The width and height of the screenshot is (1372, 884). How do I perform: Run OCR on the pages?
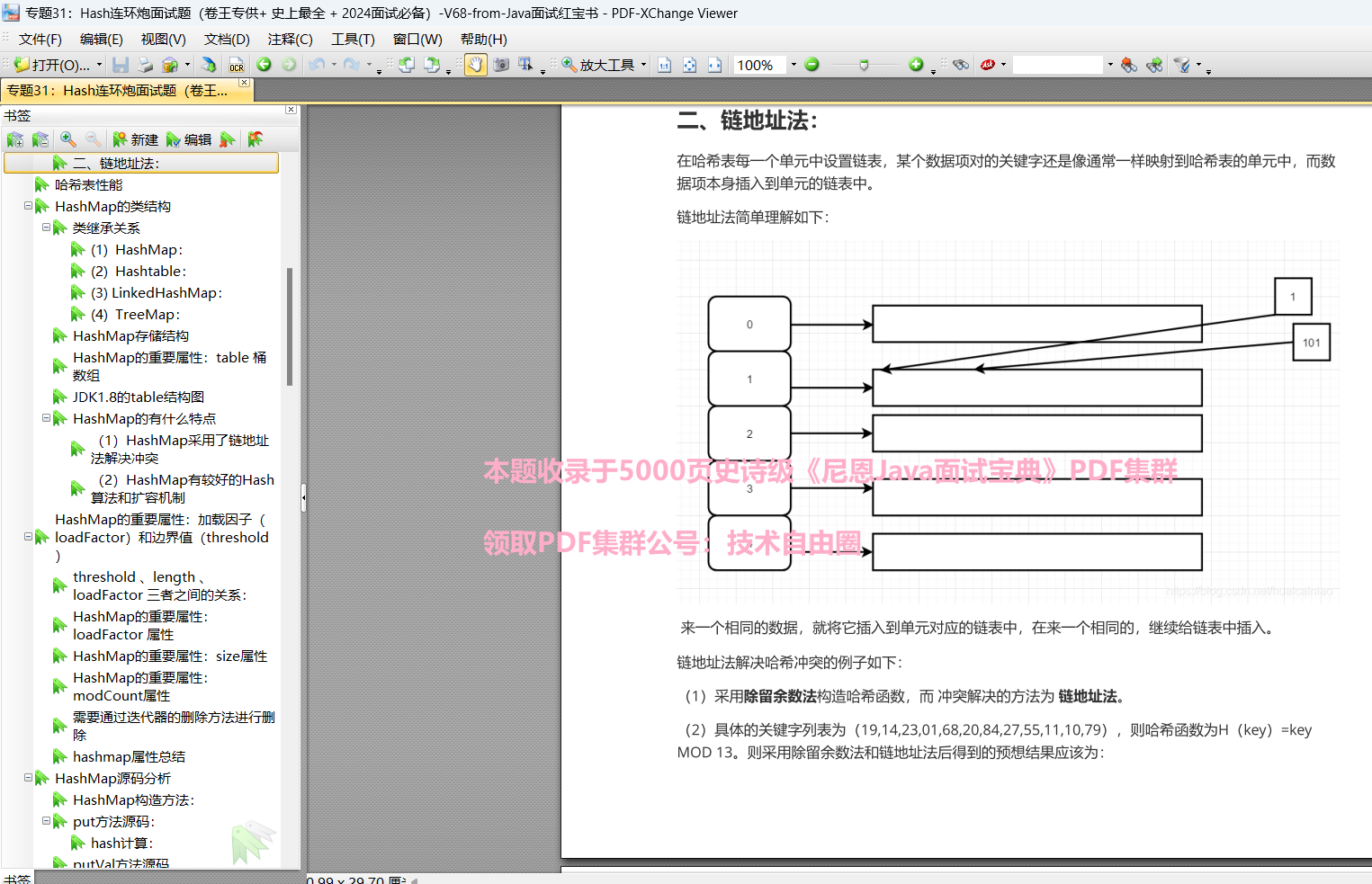point(237,65)
